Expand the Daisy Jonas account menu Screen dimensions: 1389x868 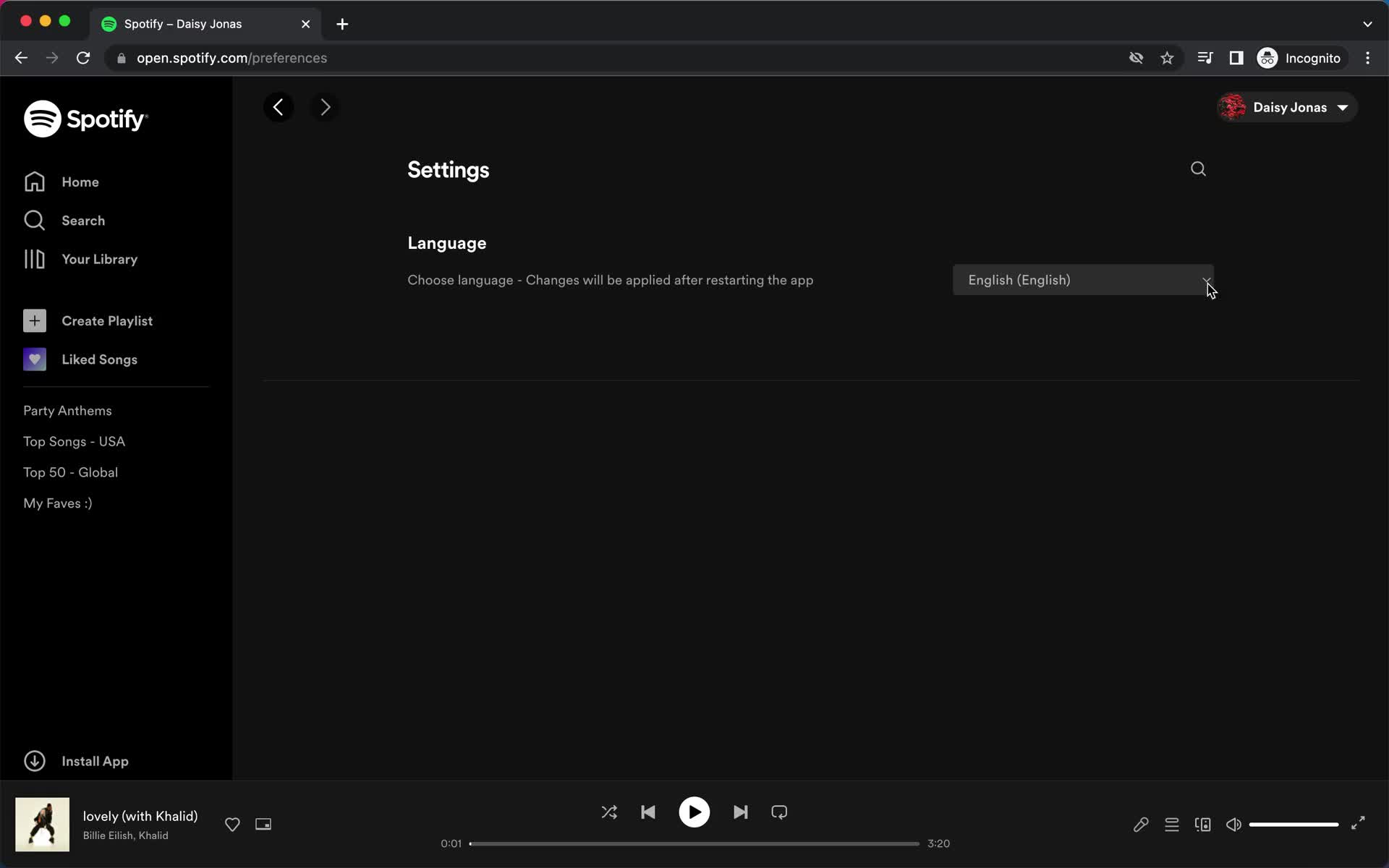1286,108
